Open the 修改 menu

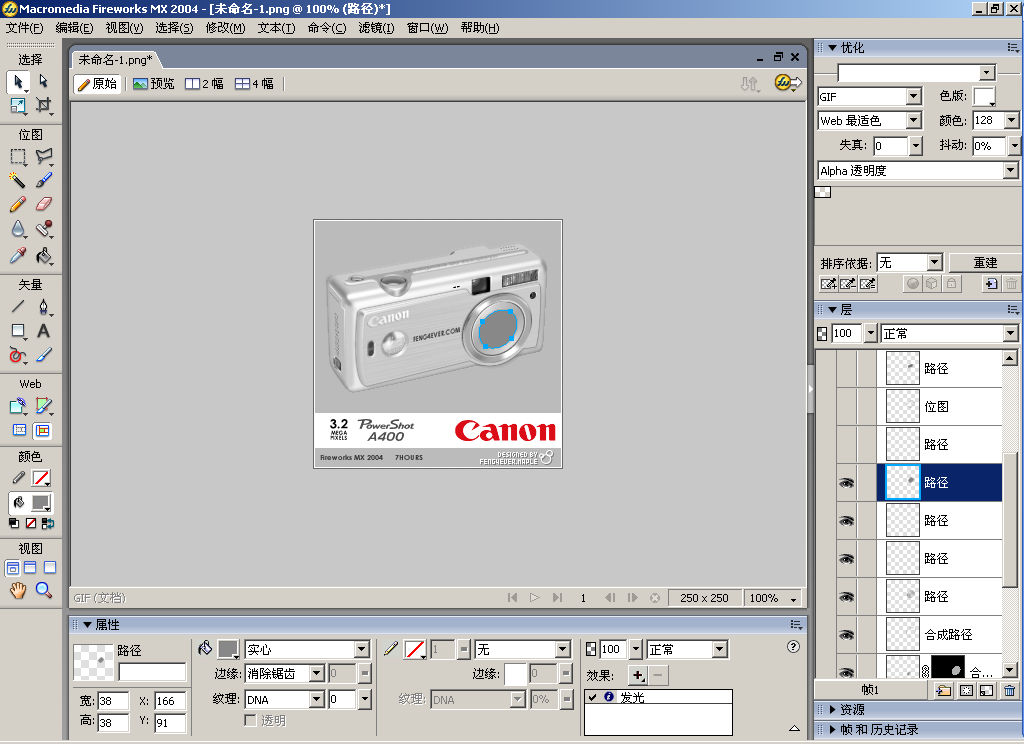[x=225, y=28]
